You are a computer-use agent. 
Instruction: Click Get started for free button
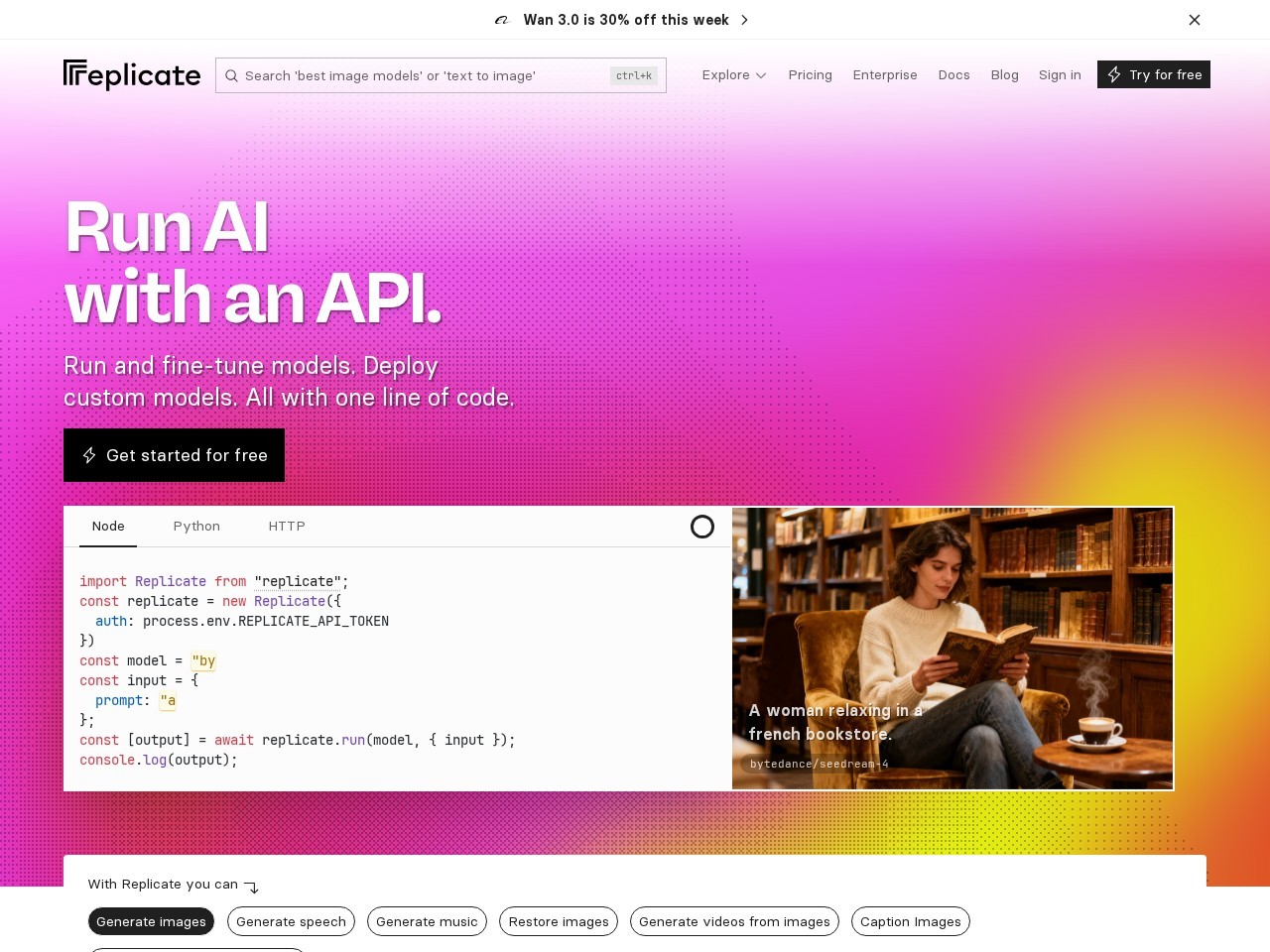click(174, 455)
